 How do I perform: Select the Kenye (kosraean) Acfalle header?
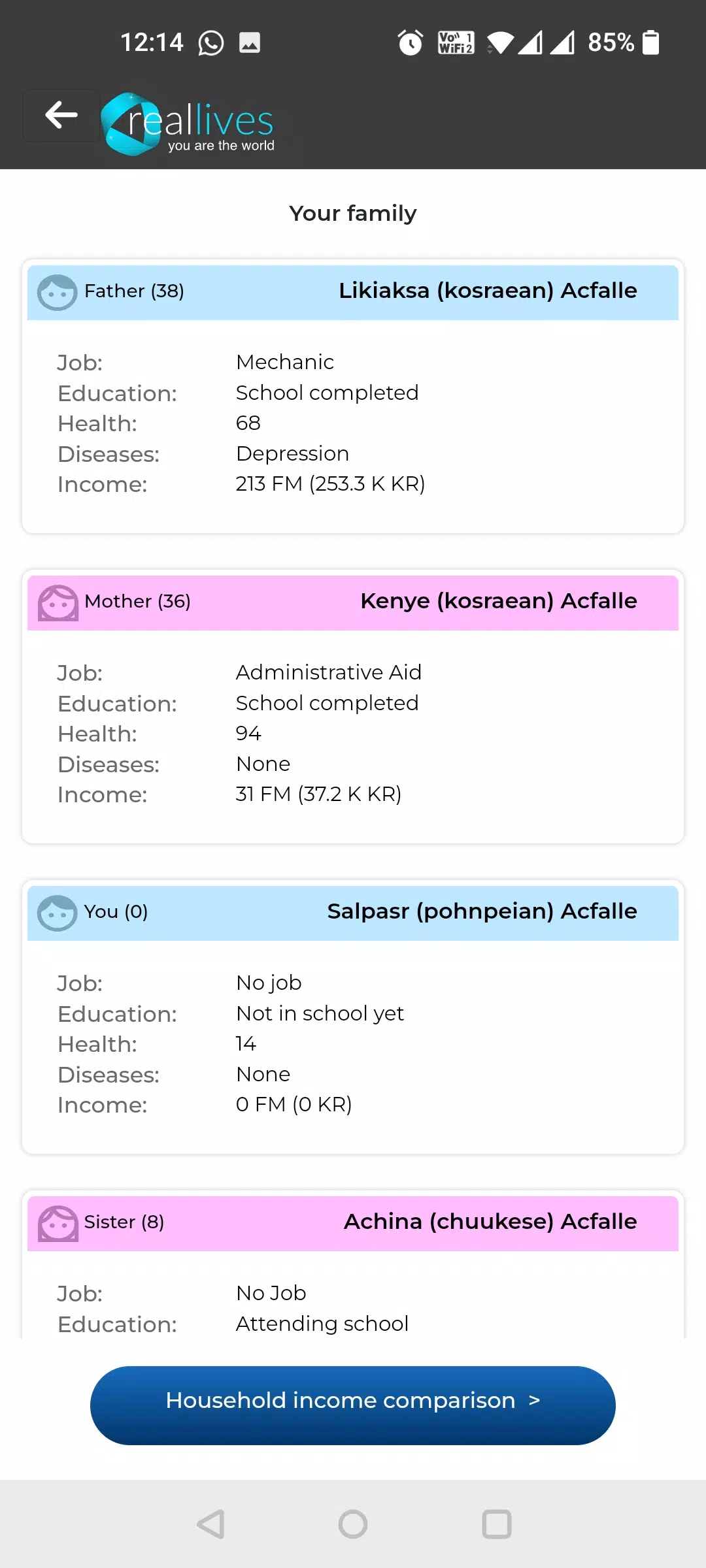point(498,601)
